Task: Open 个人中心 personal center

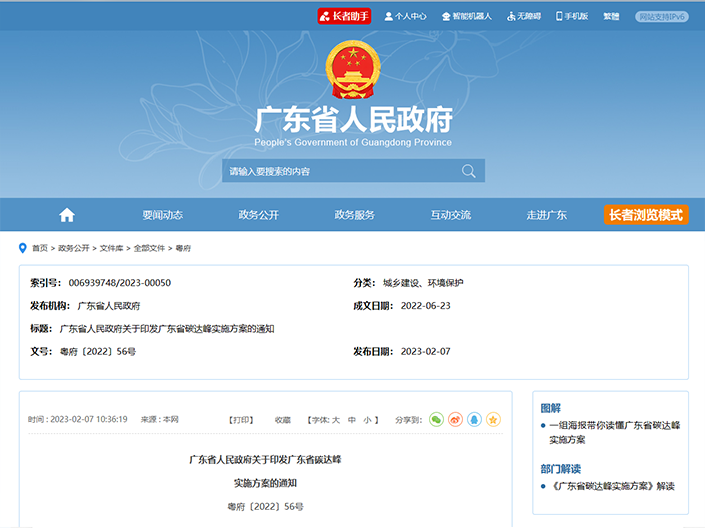Action: (x=404, y=16)
